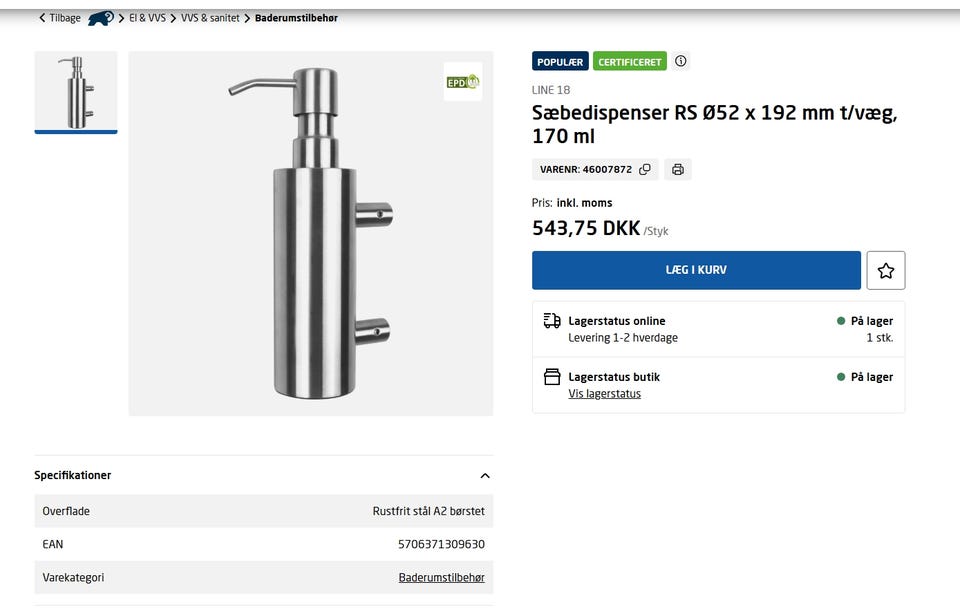The image size is (960, 616).
Task: Collapse the Specifikationer section
Action: click(485, 476)
